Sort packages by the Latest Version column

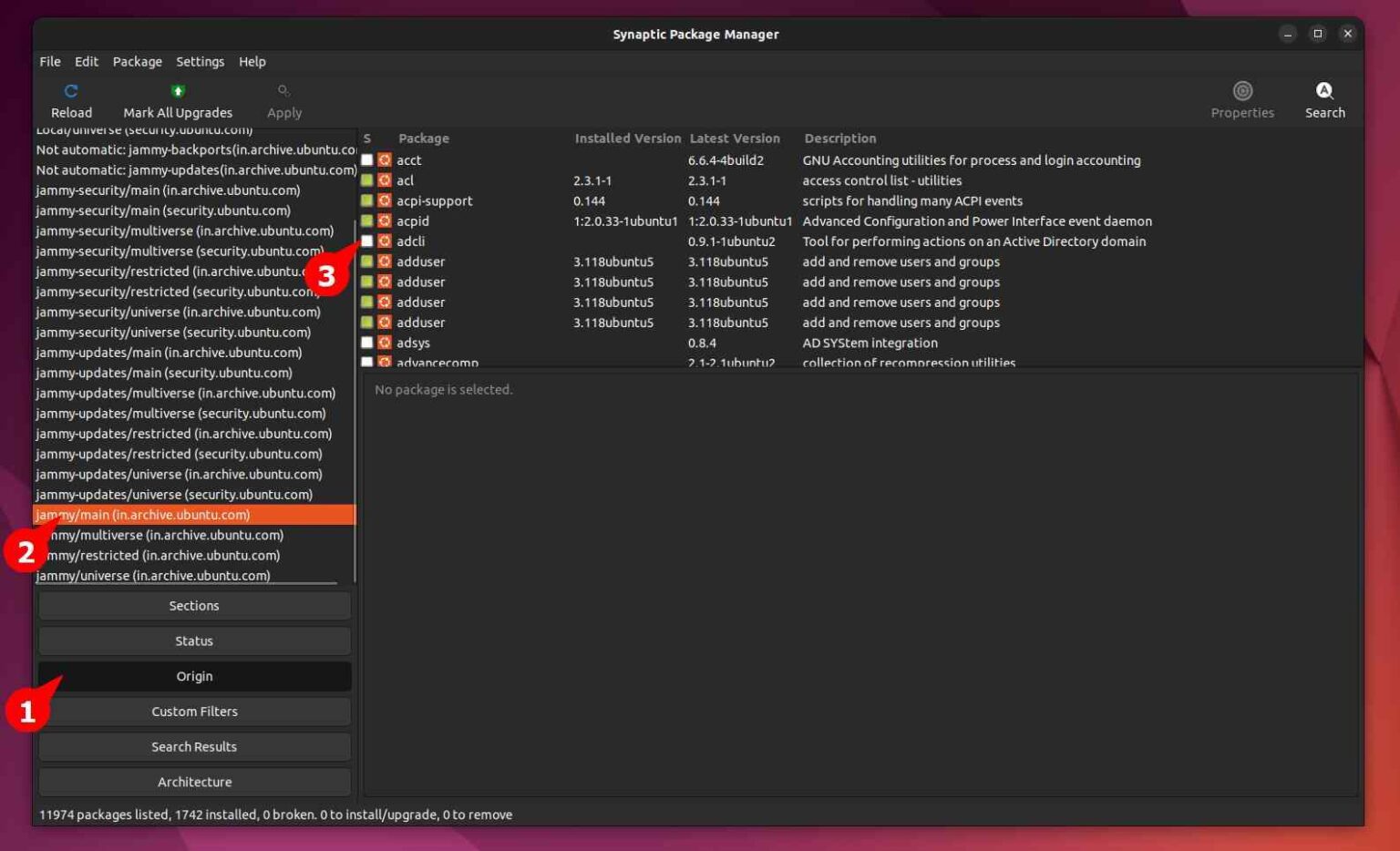point(735,138)
